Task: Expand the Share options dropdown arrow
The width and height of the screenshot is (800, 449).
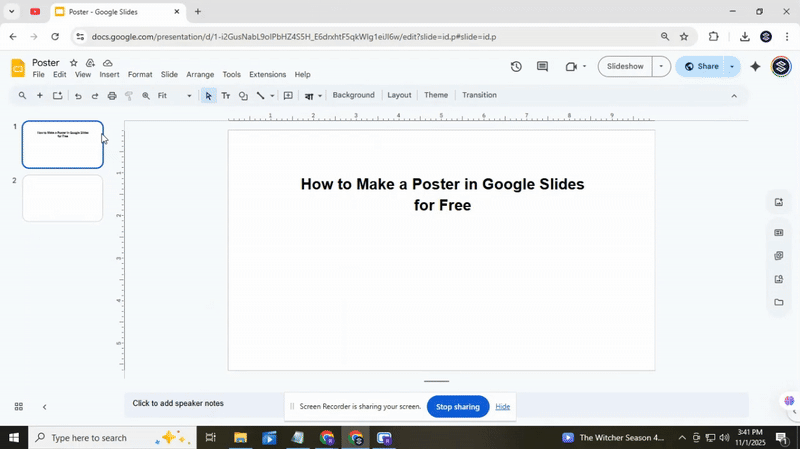Action: click(732, 67)
